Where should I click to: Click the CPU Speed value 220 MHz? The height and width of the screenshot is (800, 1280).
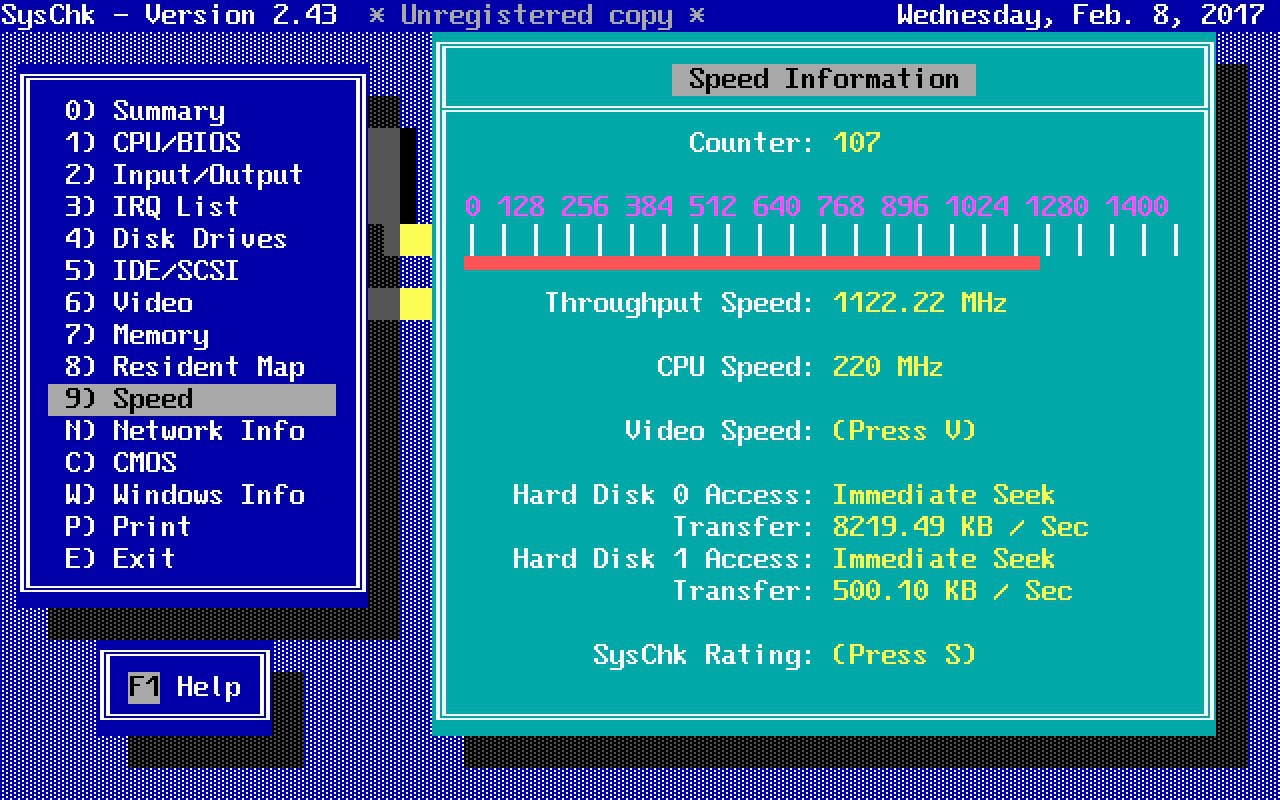888,367
